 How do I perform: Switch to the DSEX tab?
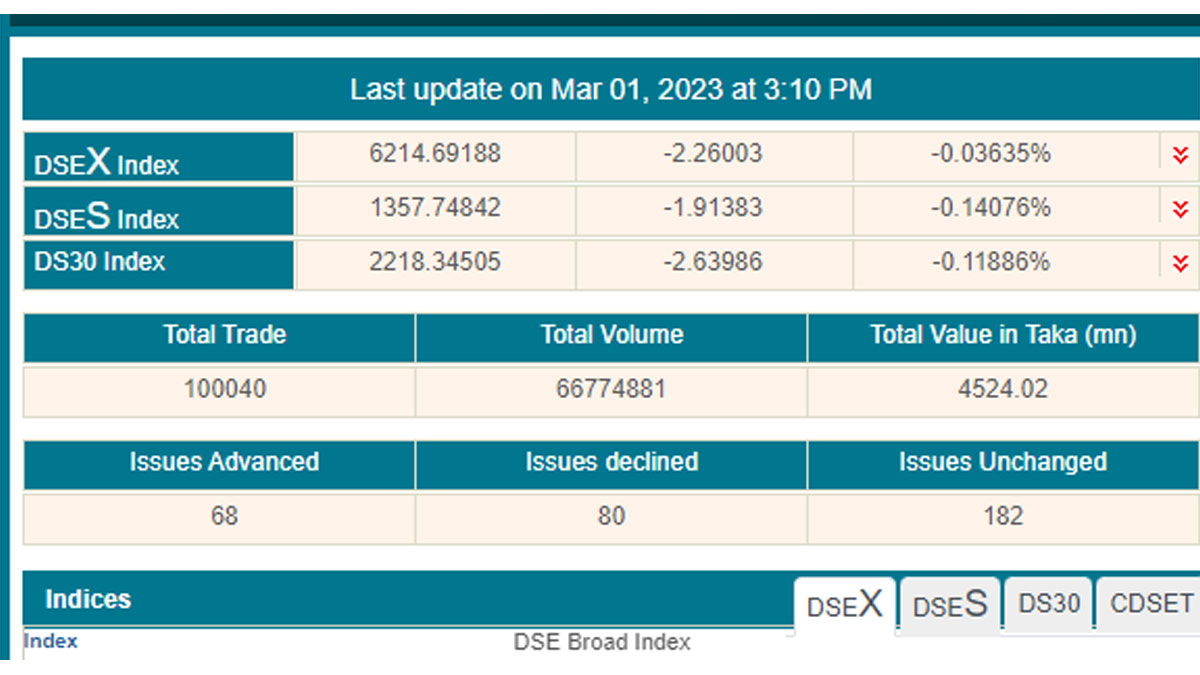click(845, 605)
